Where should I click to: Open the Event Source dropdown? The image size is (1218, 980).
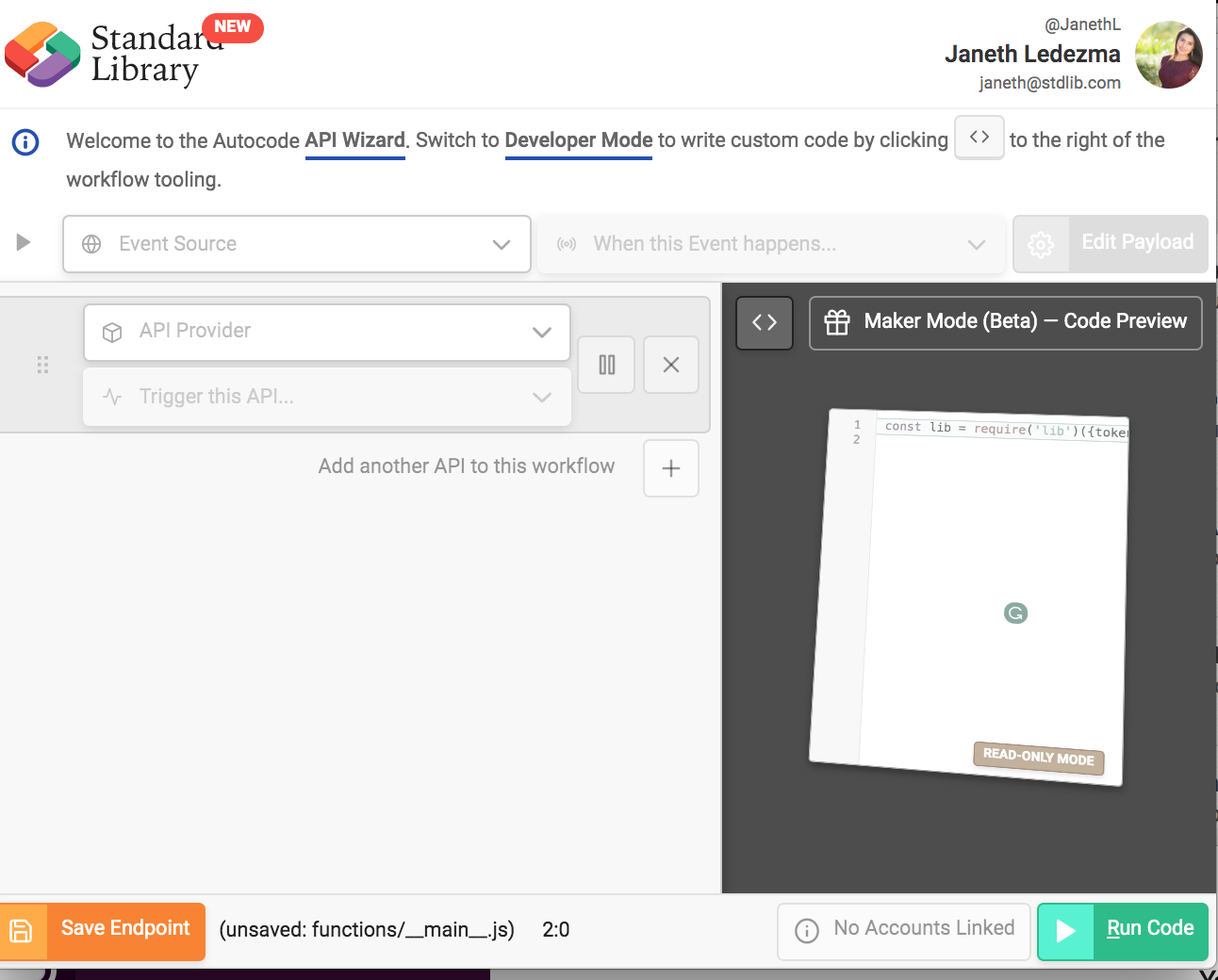click(297, 244)
